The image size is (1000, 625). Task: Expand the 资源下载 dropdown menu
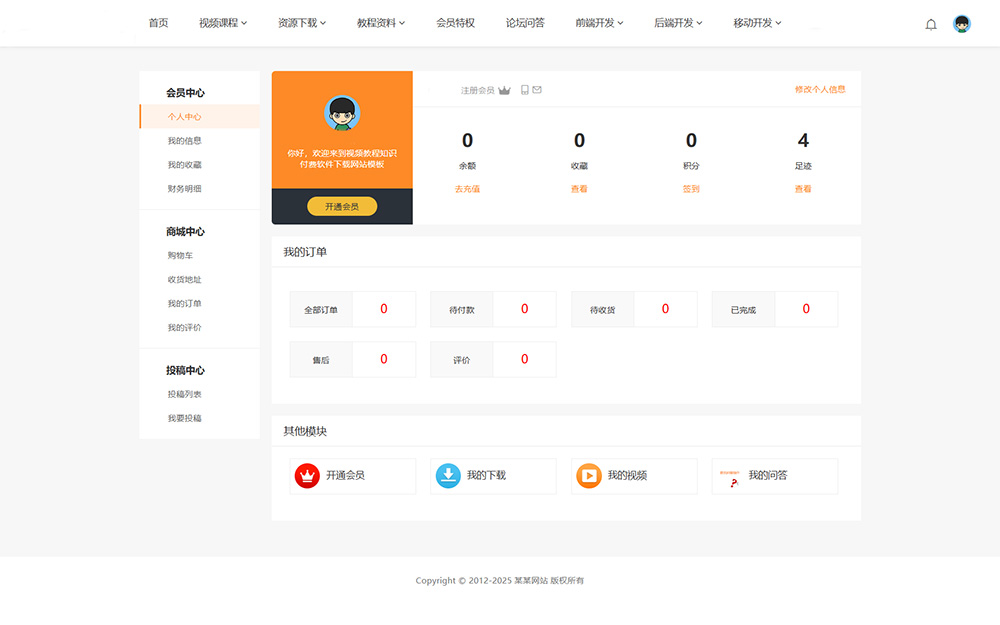(x=302, y=23)
